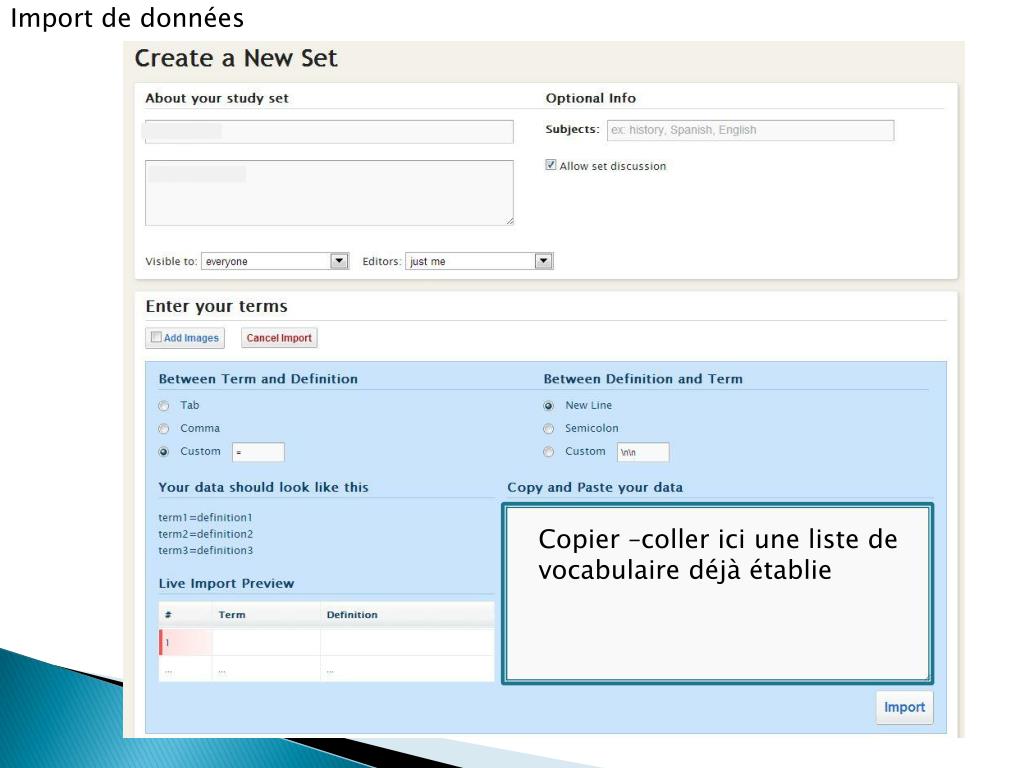Click the # column header in preview

(x=168, y=615)
